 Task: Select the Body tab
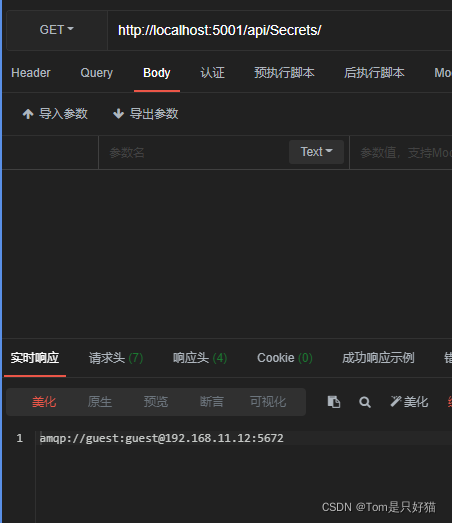click(157, 73)
